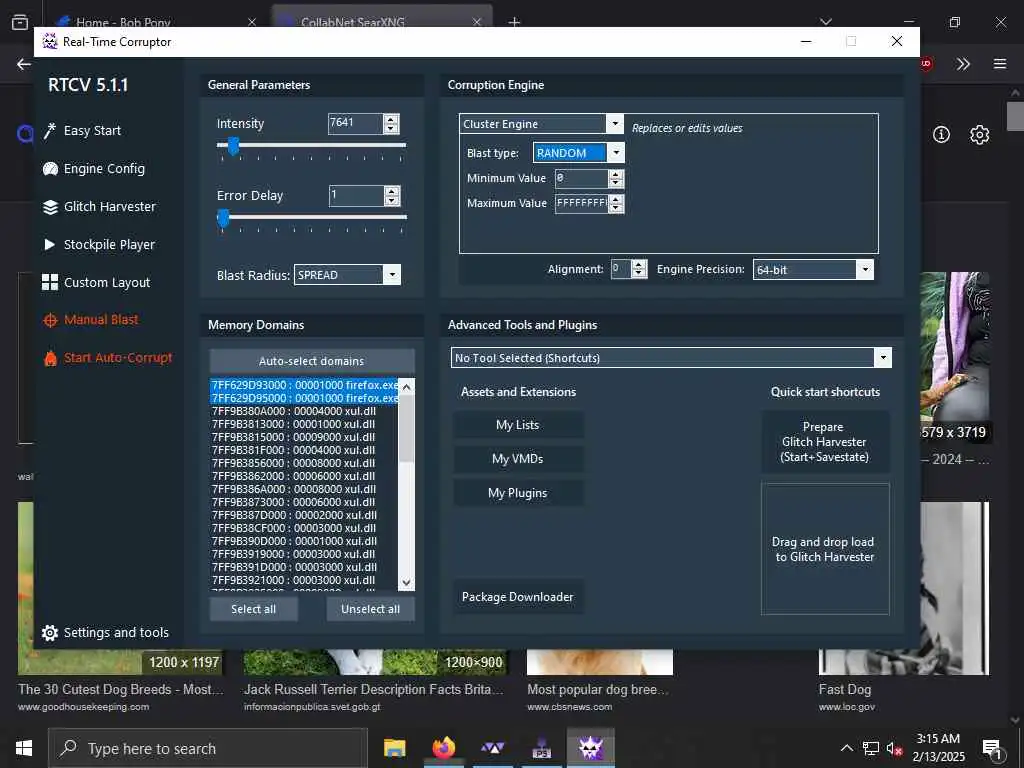Open Settings and tools gear icon
Image resolution: width=1024 pixels, height=768 pixels.
pyautogui.click(x=50, y=632)
